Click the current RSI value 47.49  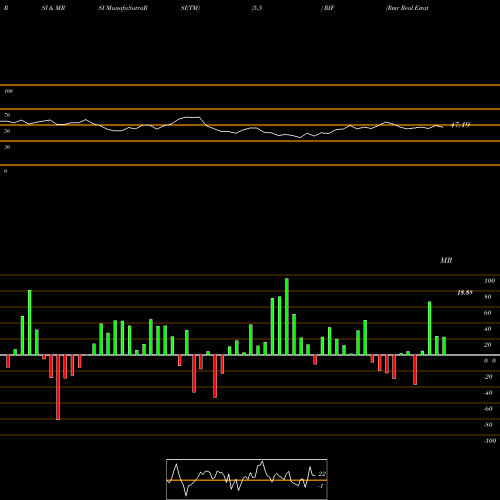click(460, 125)
